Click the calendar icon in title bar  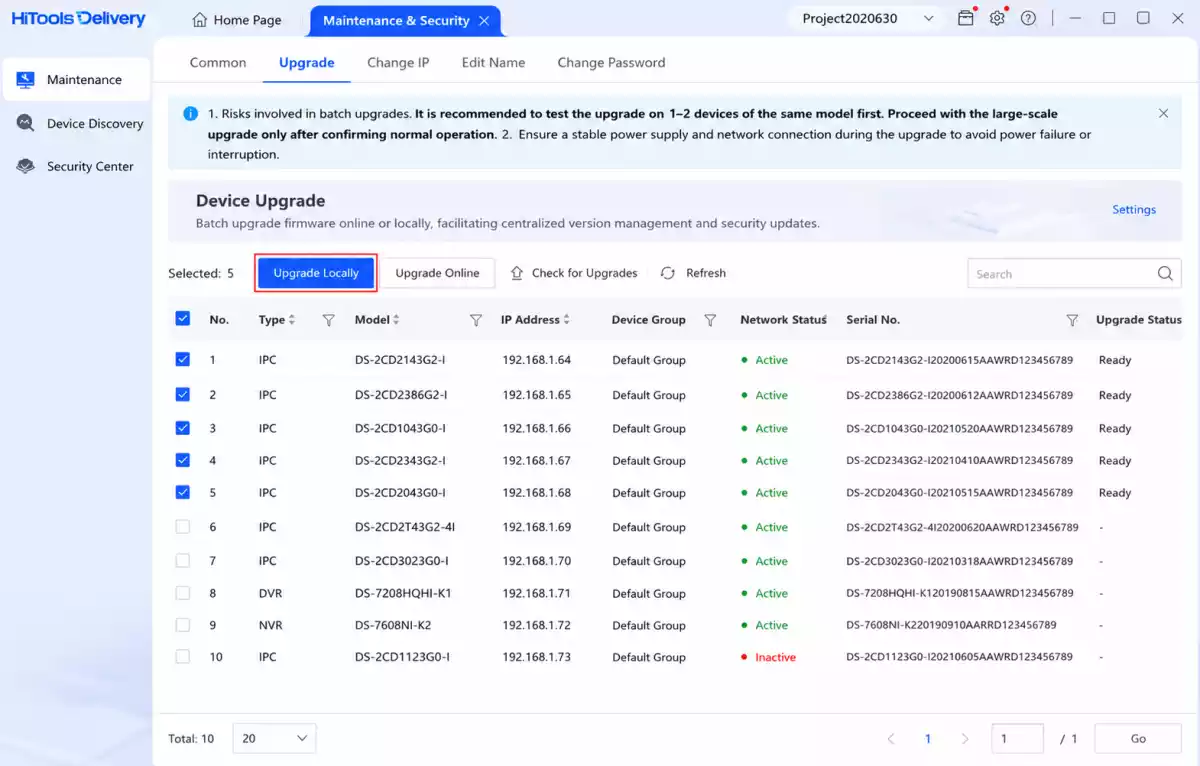coord(965,19)
